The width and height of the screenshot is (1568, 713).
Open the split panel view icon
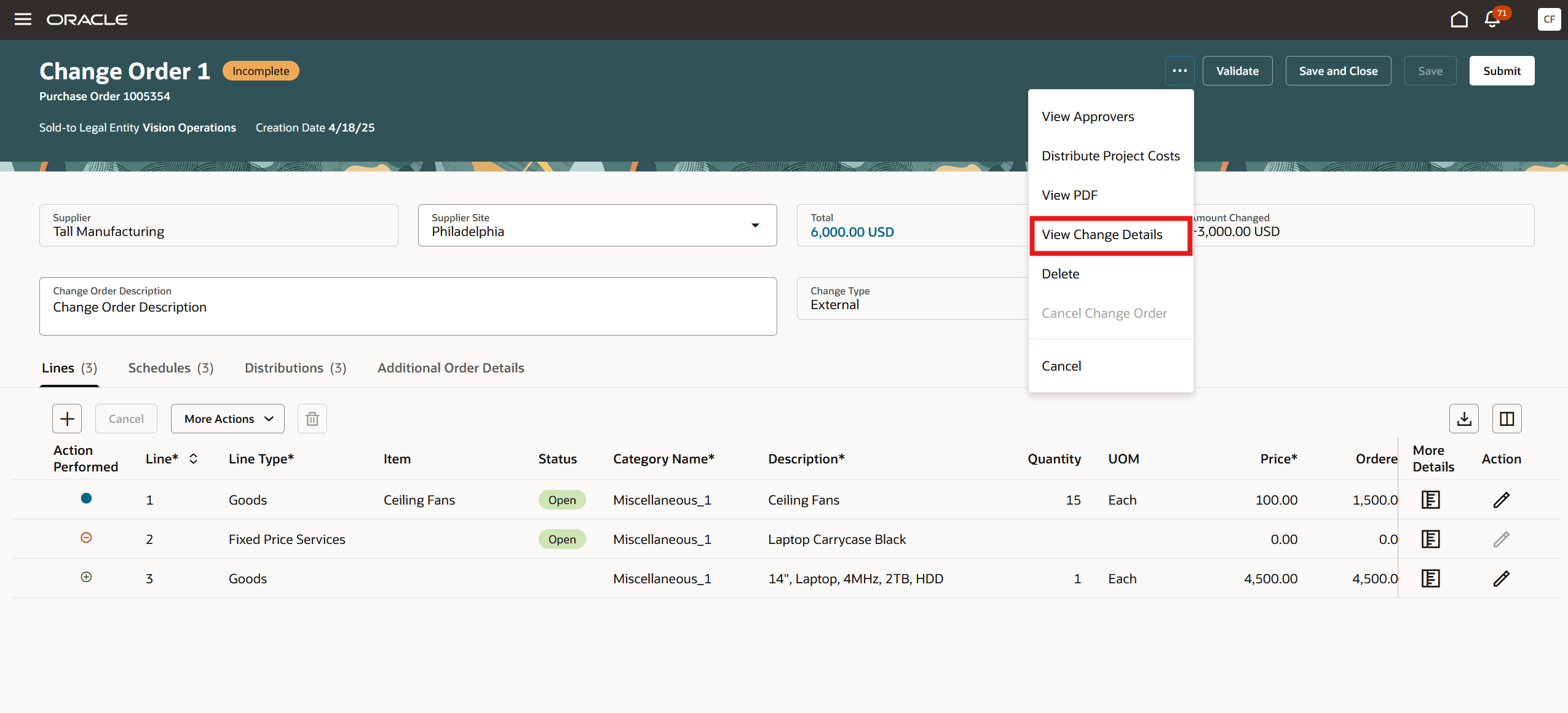pos(1506,418)
